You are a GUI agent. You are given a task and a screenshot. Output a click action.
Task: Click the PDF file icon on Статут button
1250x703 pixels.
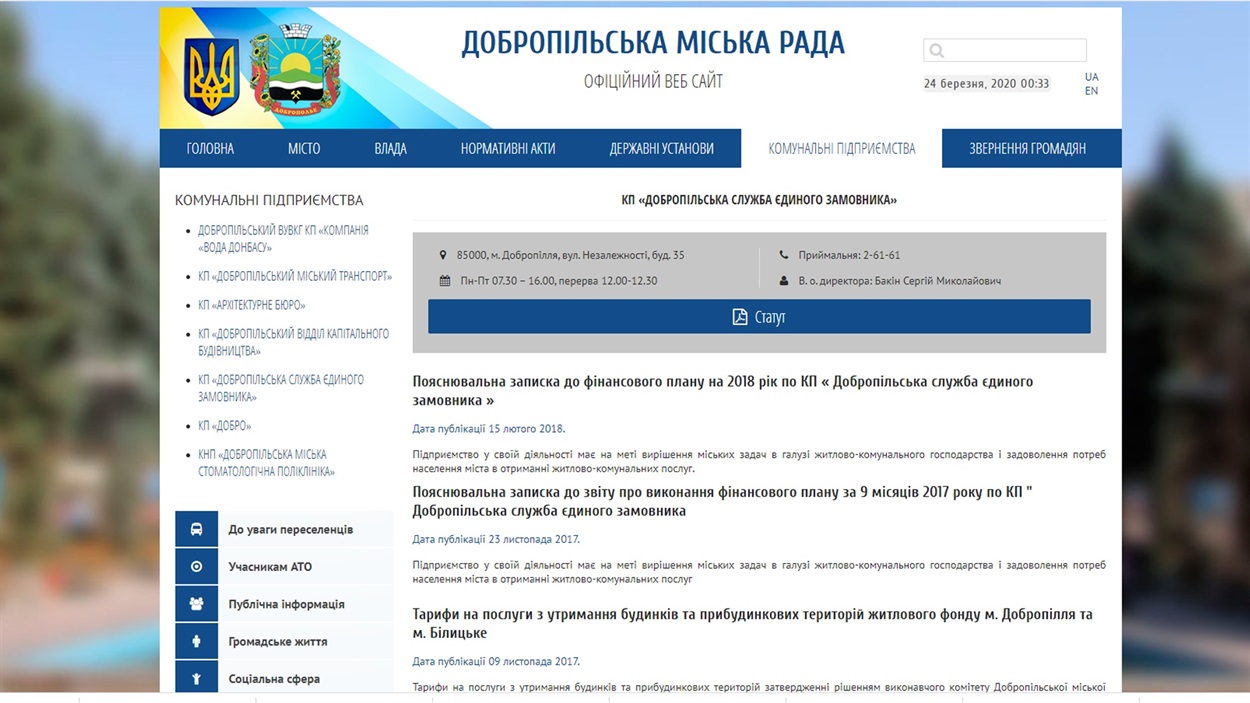point(740,317)
